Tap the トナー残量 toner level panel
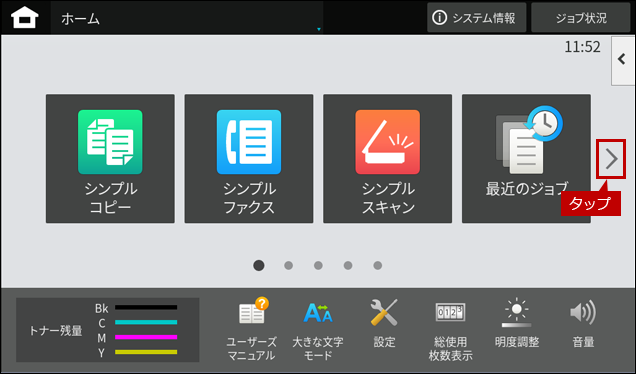This screenshot has width=636, height=374. click(107, 330)
